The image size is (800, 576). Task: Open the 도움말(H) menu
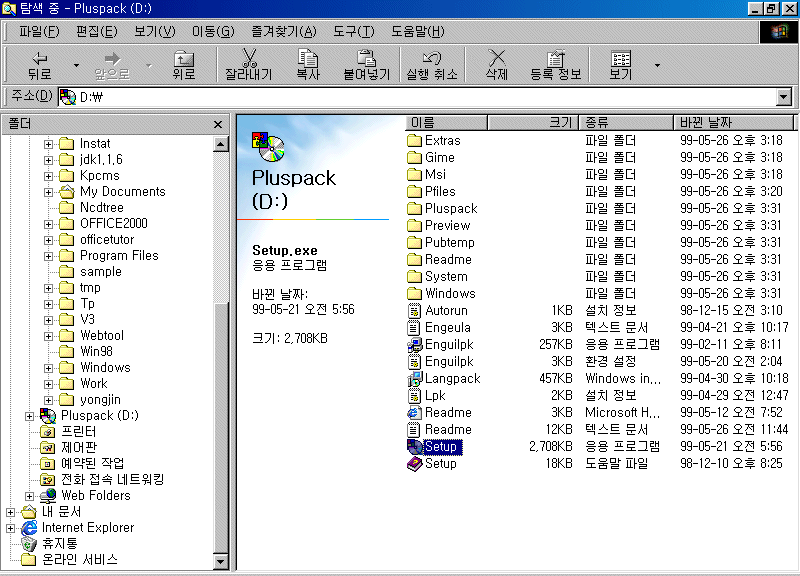(417, 32)
